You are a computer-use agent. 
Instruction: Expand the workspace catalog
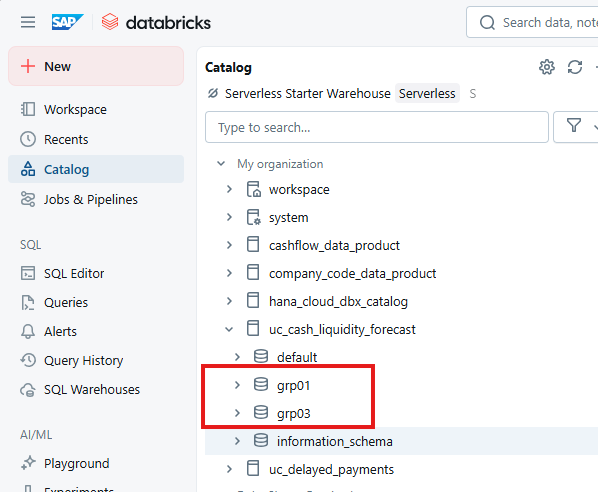tap(229, 189)
